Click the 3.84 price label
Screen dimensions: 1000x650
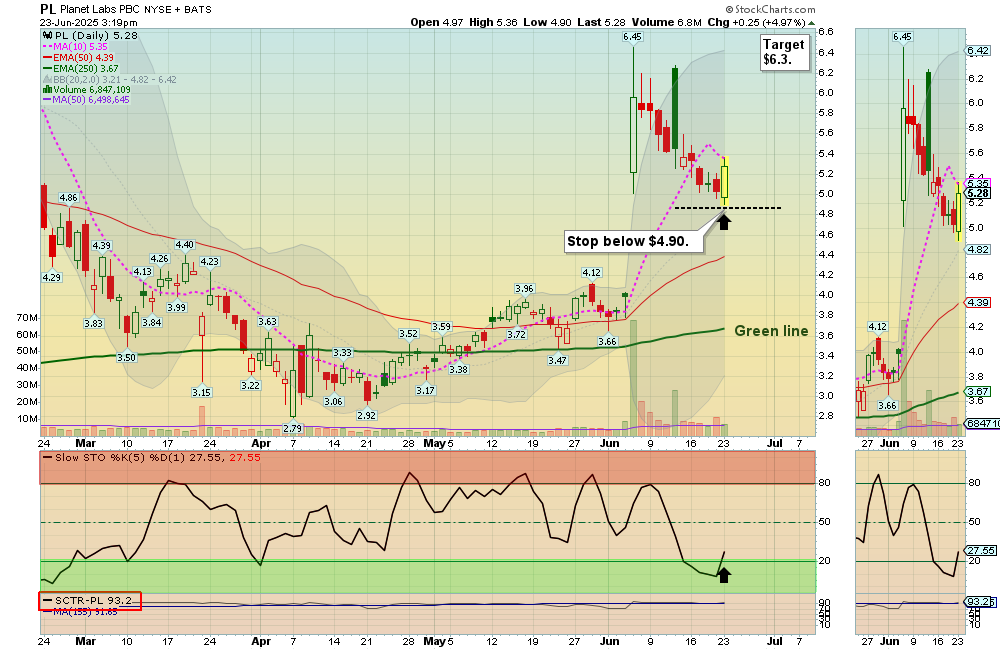152,323
